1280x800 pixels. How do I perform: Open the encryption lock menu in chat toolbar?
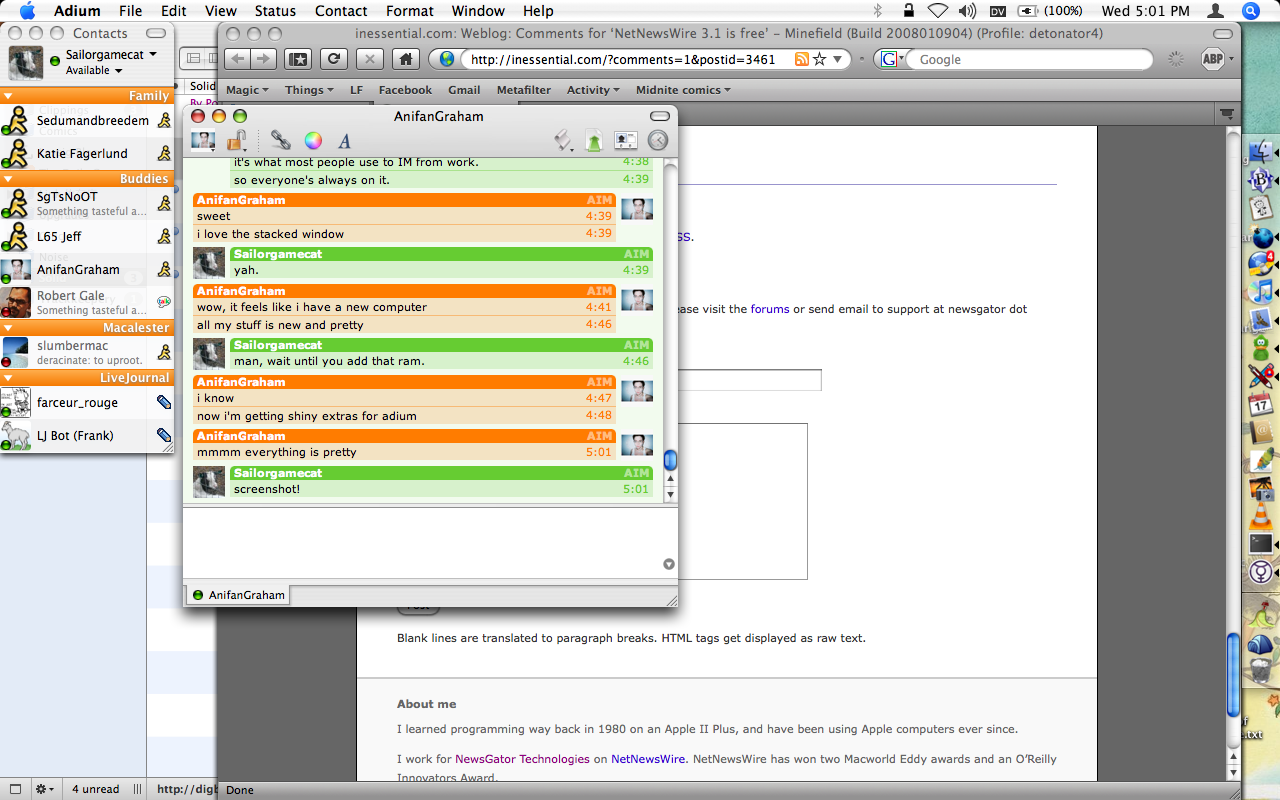236,141
